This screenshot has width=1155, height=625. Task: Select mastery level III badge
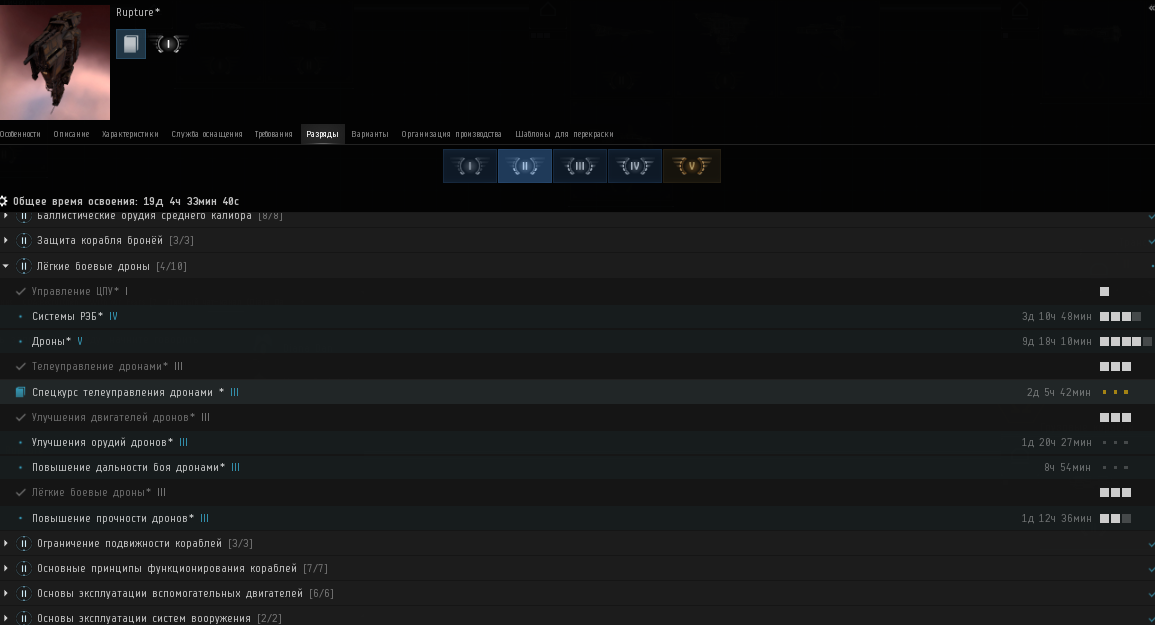tap(580, 166)
